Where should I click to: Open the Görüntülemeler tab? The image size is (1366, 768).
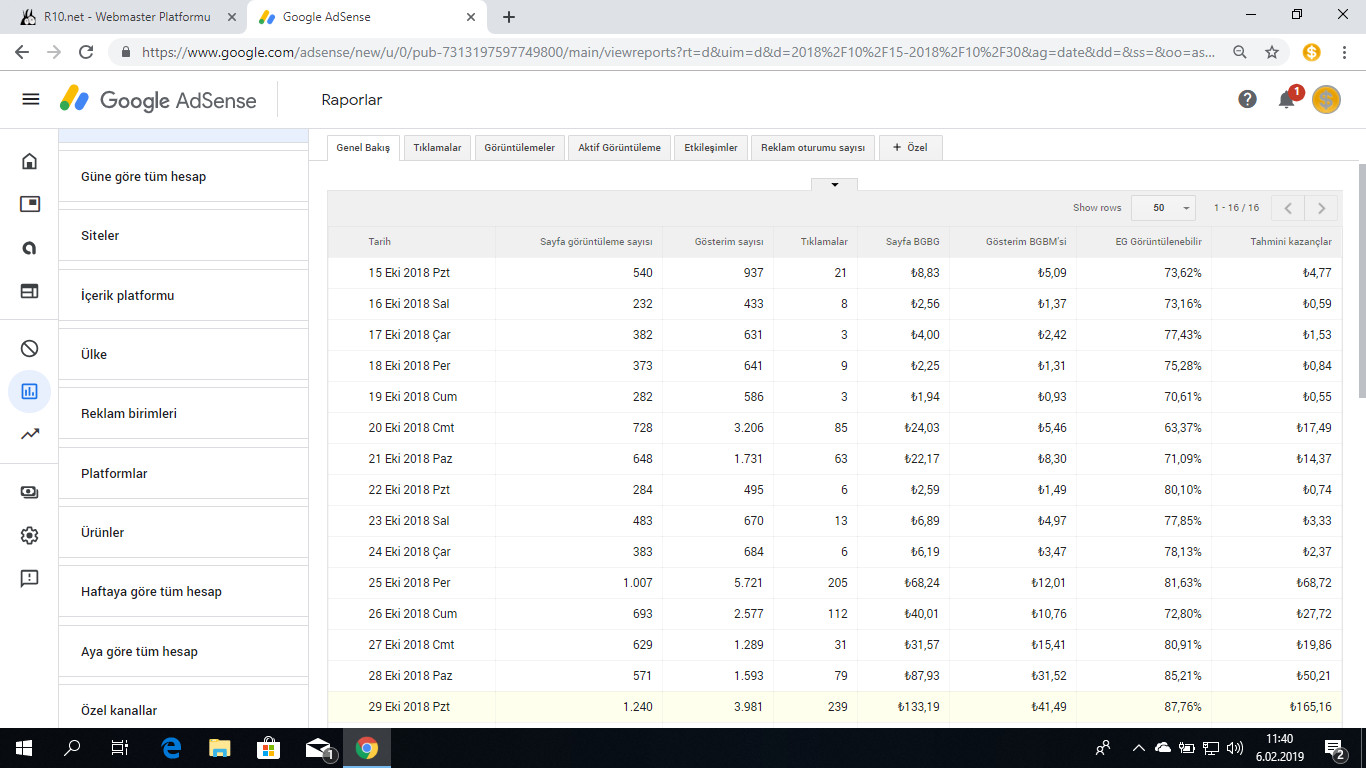point(519,148)
